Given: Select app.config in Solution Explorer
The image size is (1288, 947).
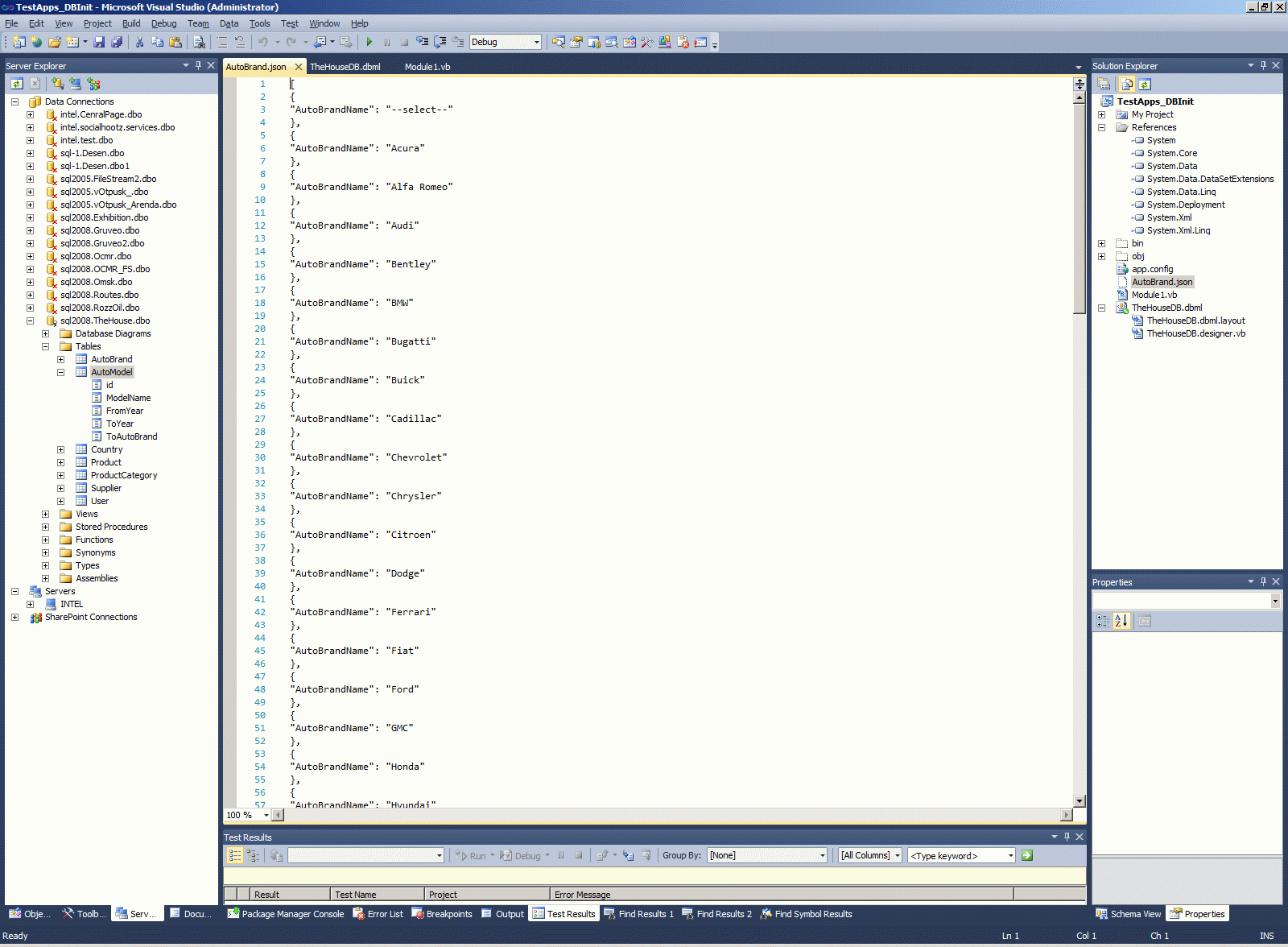Looking at the screenshot, I should tap(1152, 269).
